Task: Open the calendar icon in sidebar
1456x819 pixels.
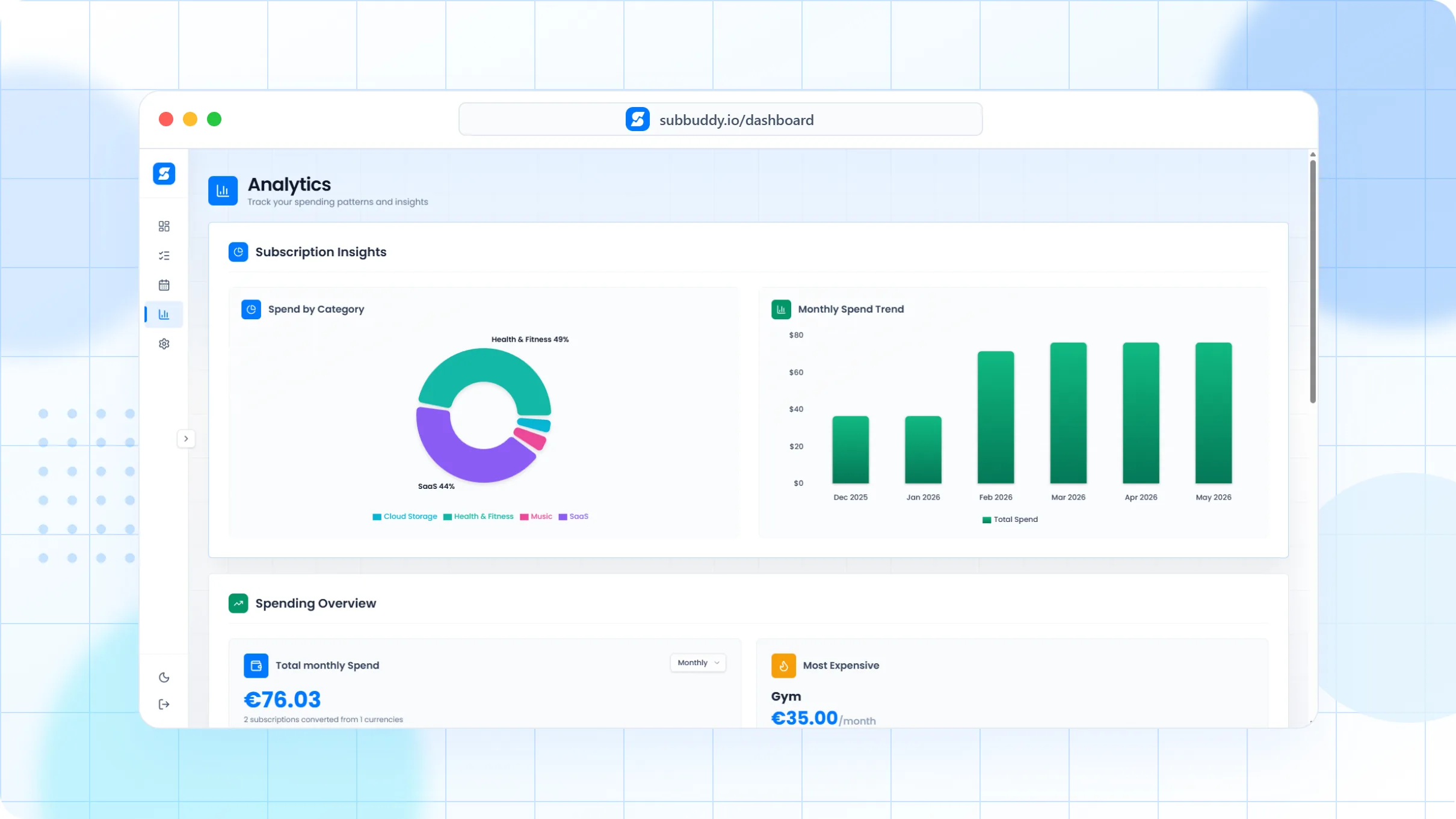Action: 164,285
